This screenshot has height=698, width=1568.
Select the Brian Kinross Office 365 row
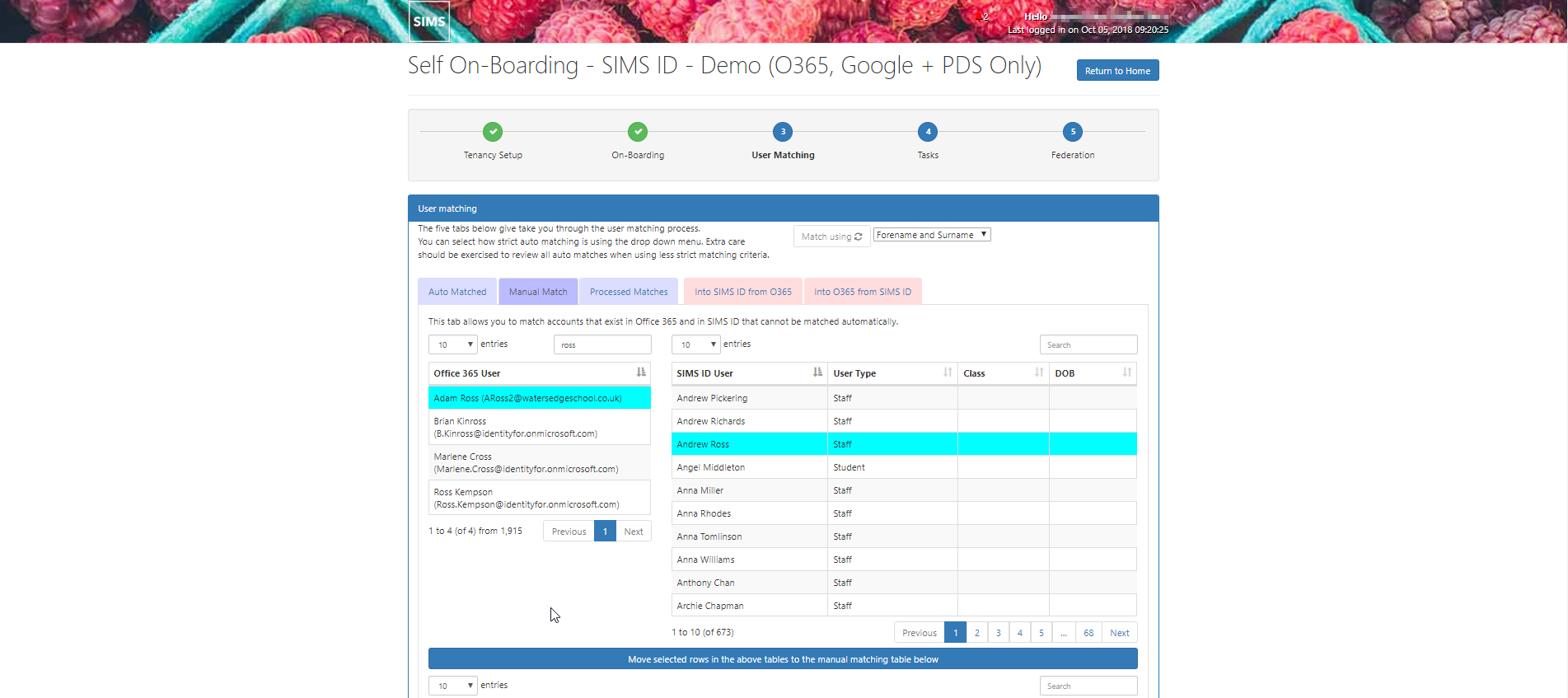540,427
